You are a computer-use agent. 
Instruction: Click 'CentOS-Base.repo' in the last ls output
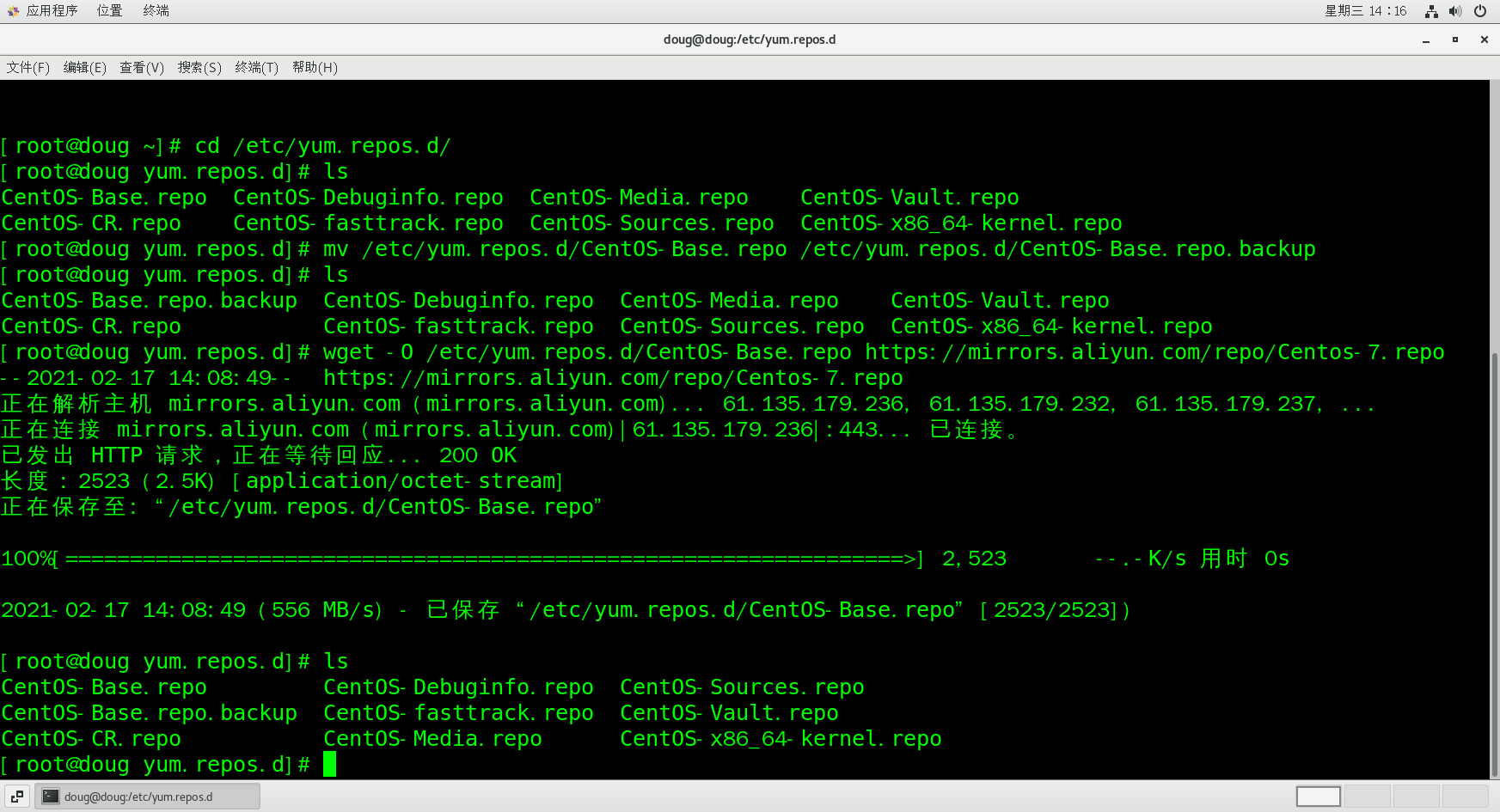click(x=104, y=687)
